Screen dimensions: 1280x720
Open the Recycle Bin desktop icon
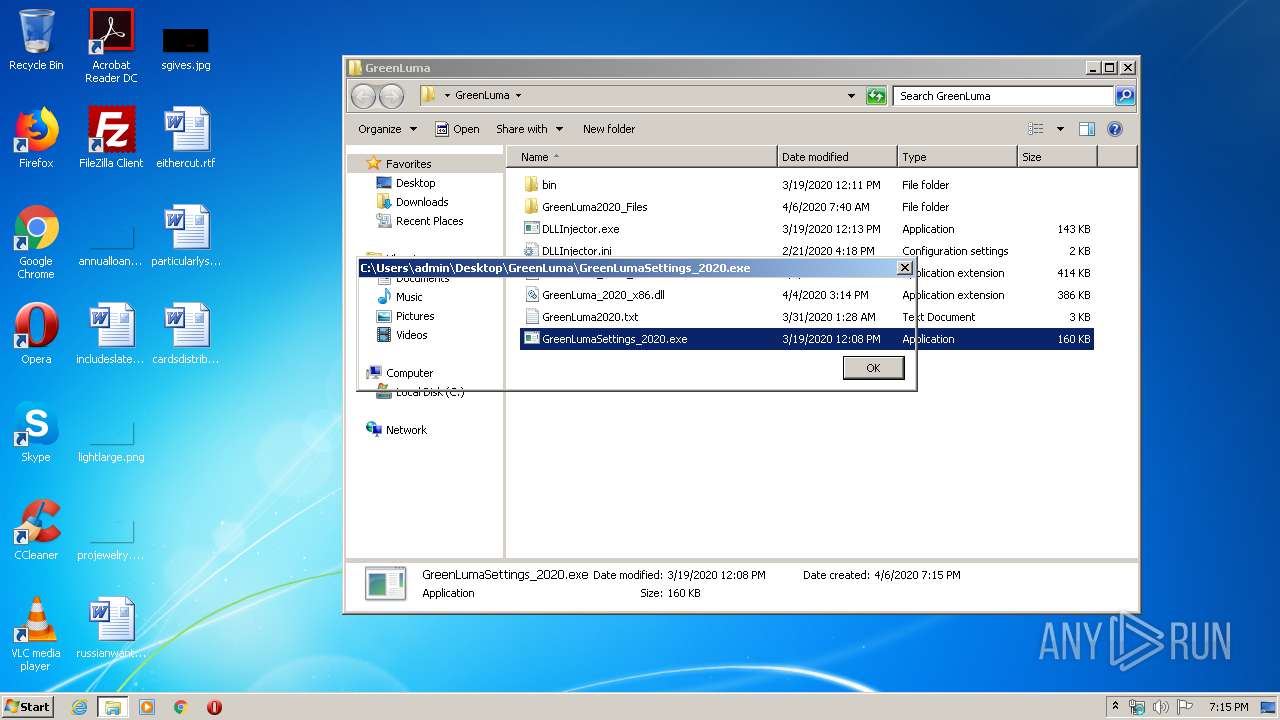coord(36,40)
